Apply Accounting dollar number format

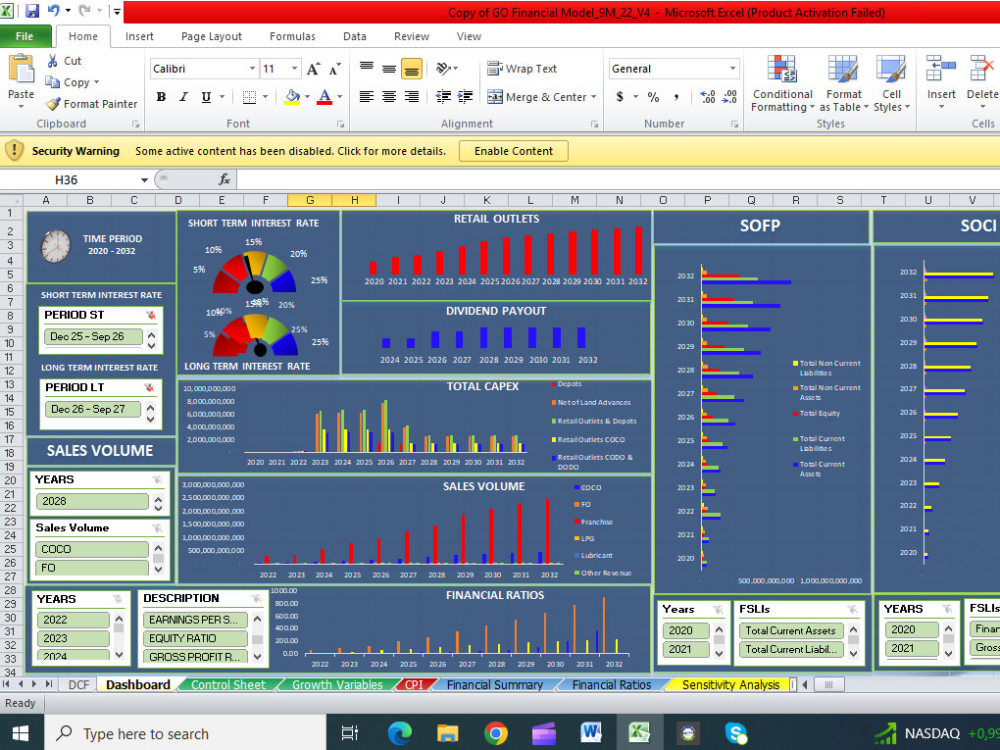coord(620,97)
